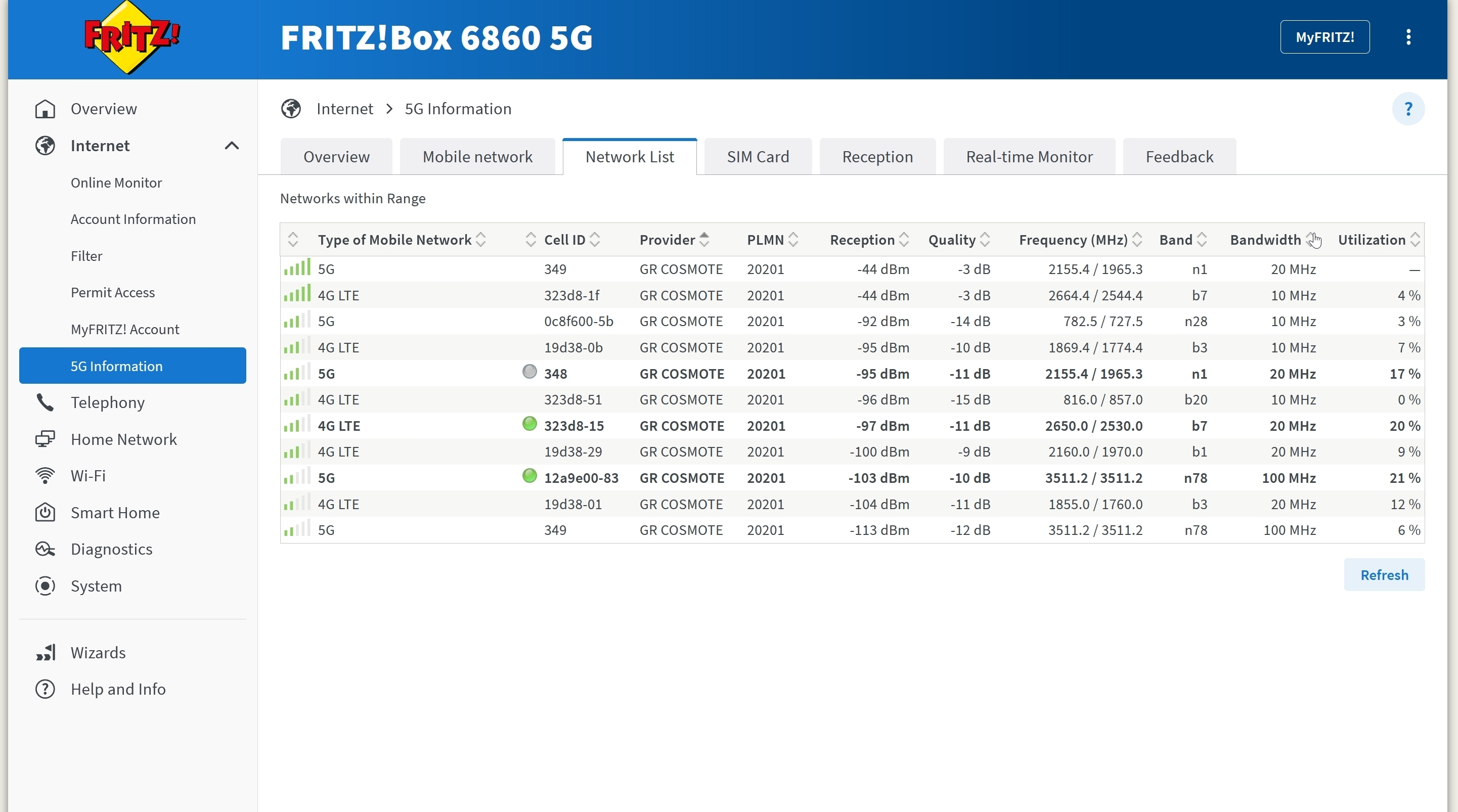Click frequency 816.0 / 857.0 value

coord(1102,399)
